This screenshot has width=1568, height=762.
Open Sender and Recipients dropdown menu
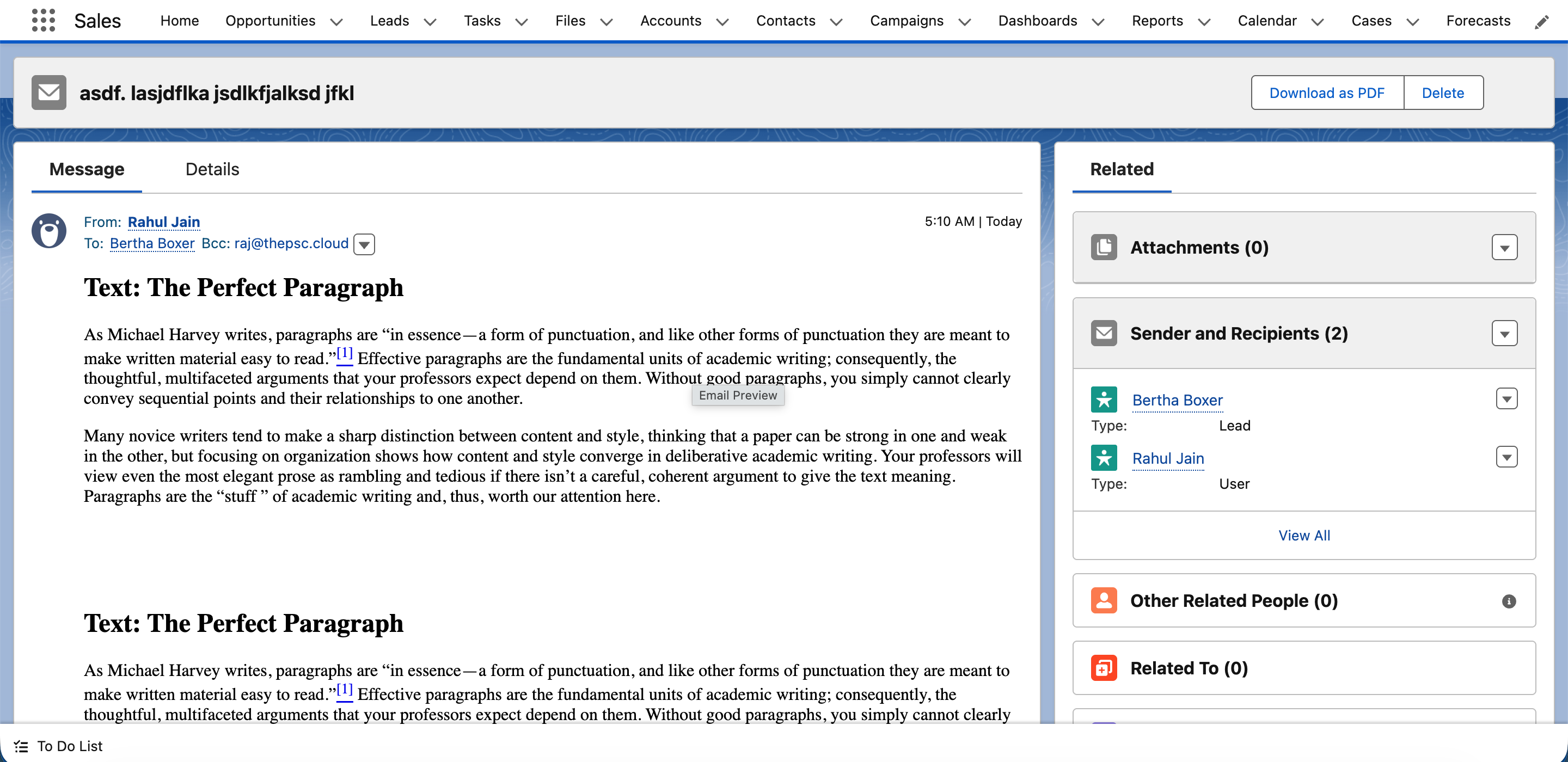[1504, 334]
